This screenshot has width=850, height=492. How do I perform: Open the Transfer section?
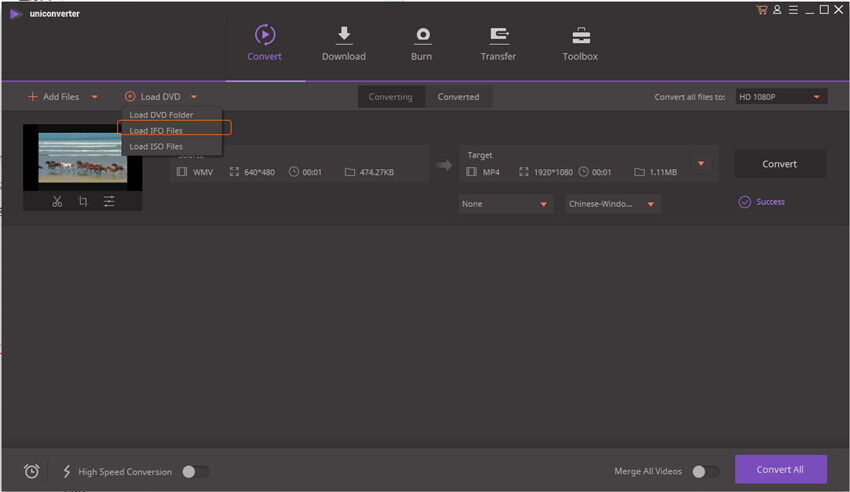point(498,43)
